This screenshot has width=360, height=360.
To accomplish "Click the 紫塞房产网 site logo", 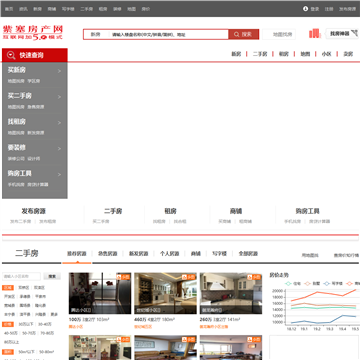I will (x=33, y=33).
